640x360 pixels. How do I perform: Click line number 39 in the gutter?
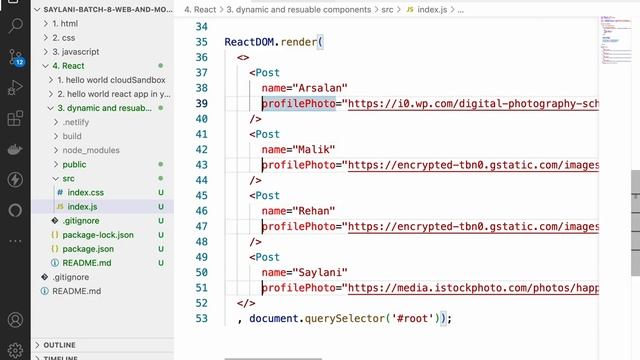click(x=202, y=104)
